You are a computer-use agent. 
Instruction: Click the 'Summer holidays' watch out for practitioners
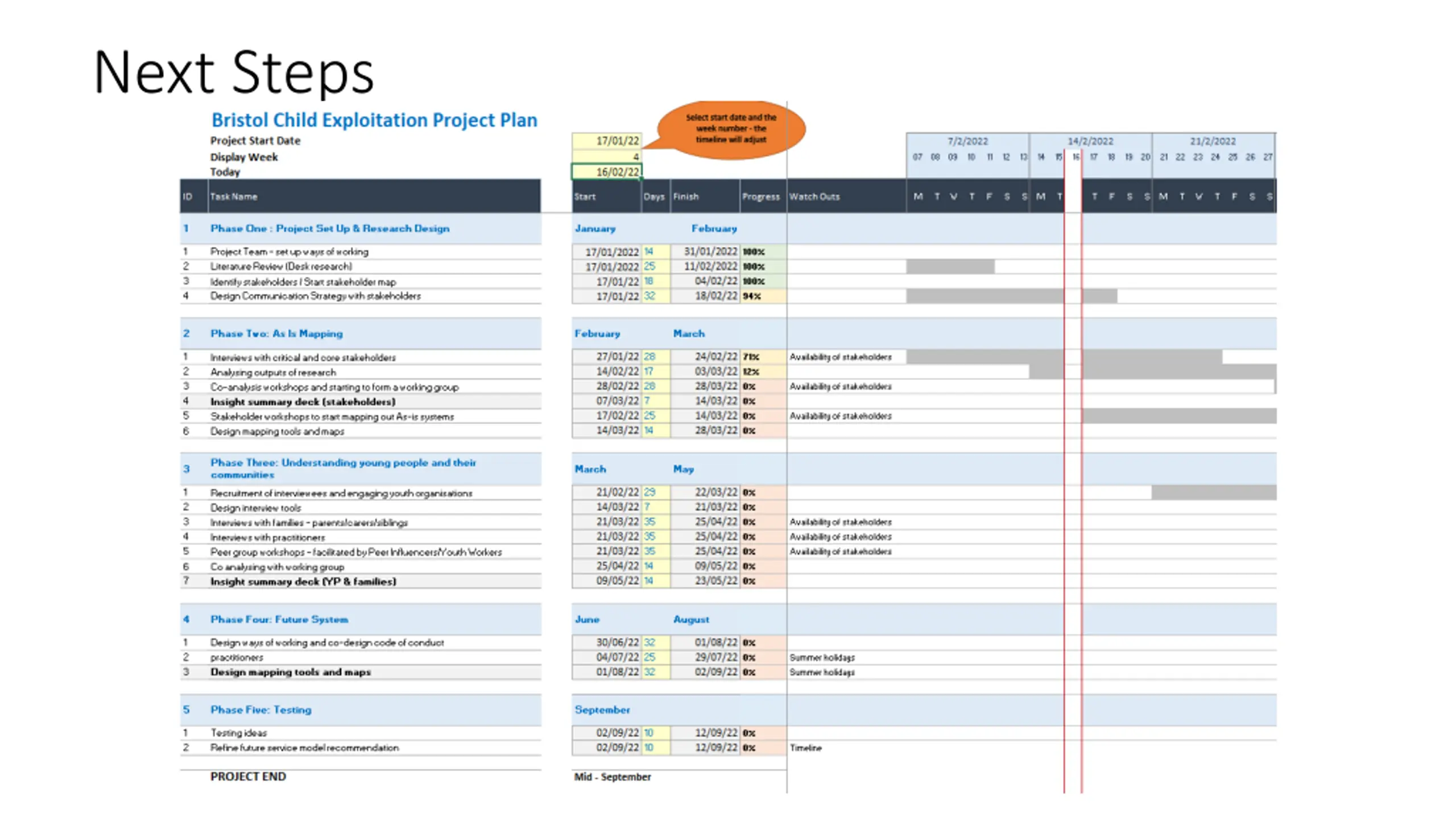coord(822,657)
